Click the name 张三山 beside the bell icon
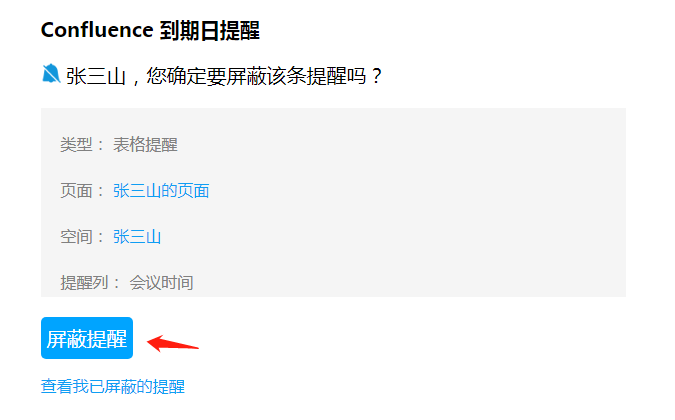Image resolution: width=675 pixels, height=420 pixels. click(96, 76)
